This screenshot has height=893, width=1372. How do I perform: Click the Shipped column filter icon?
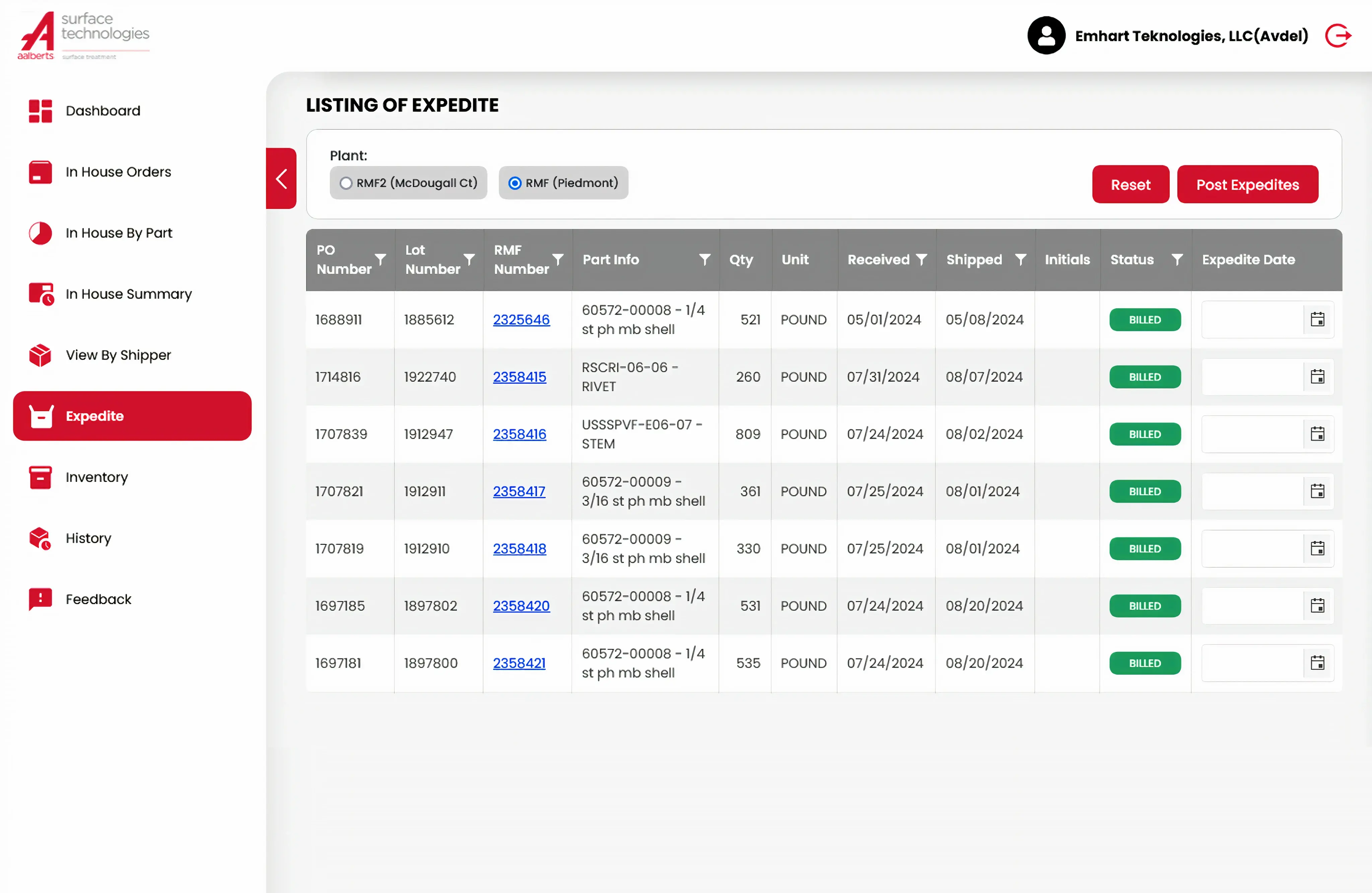point(1020,259)
